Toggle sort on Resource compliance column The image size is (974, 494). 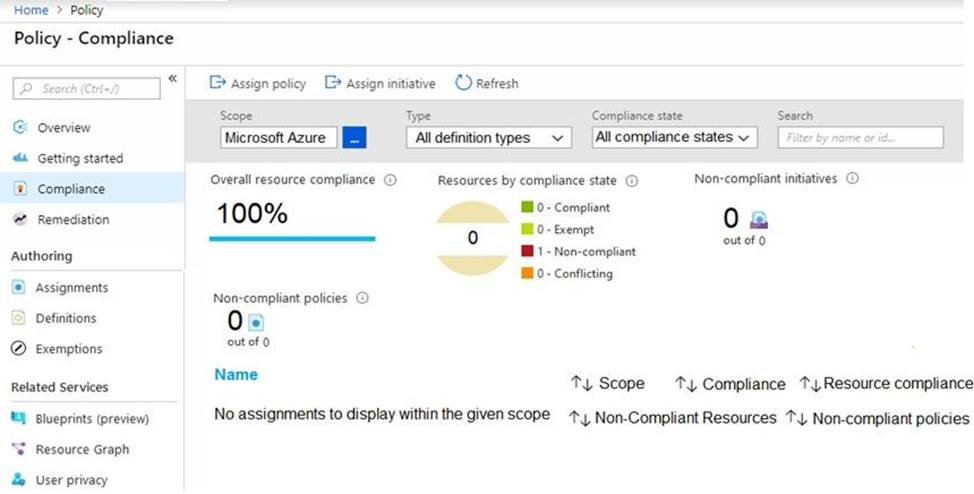click(885, 384)
